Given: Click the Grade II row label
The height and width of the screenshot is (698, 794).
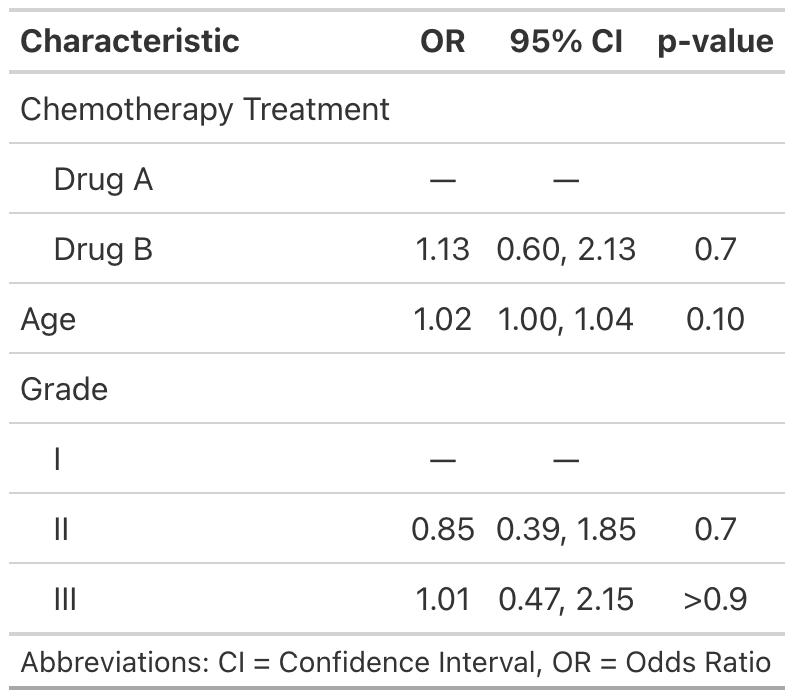Looking at the screenshot, I should [61, 529].
